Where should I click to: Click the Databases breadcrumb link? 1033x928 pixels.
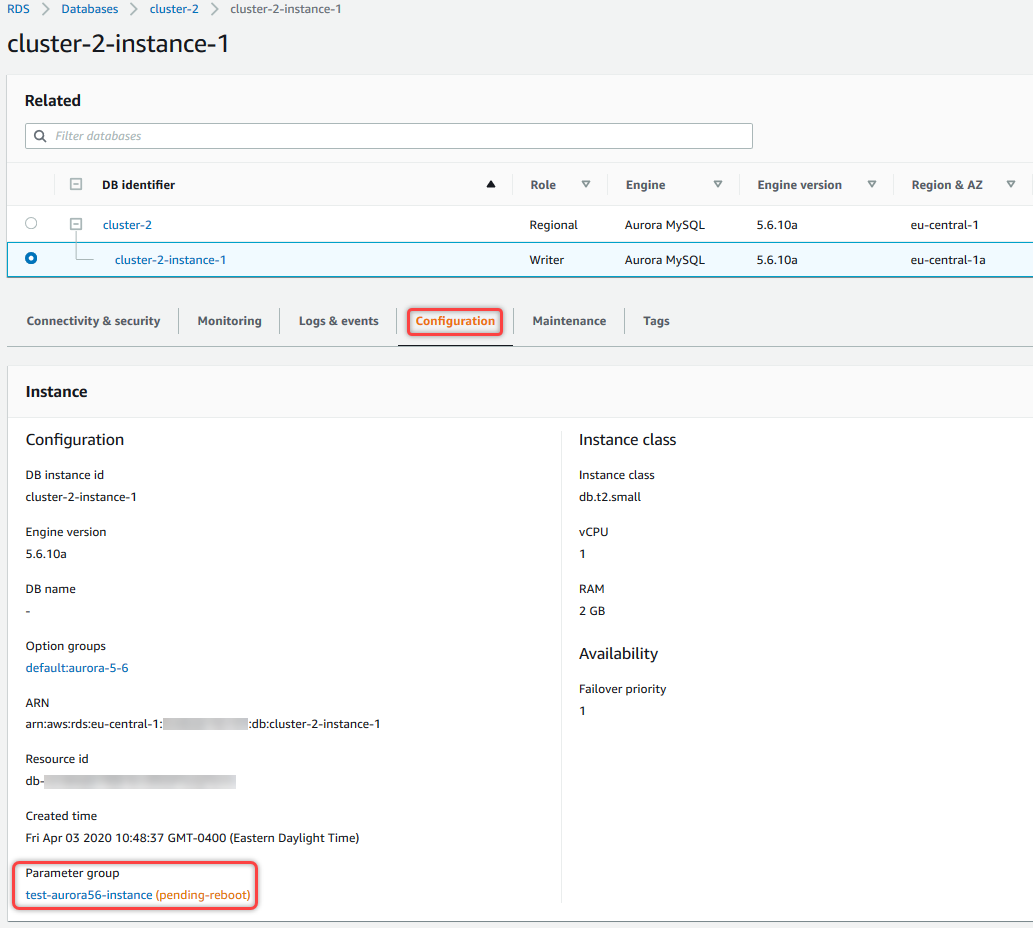tap(89, 9)
